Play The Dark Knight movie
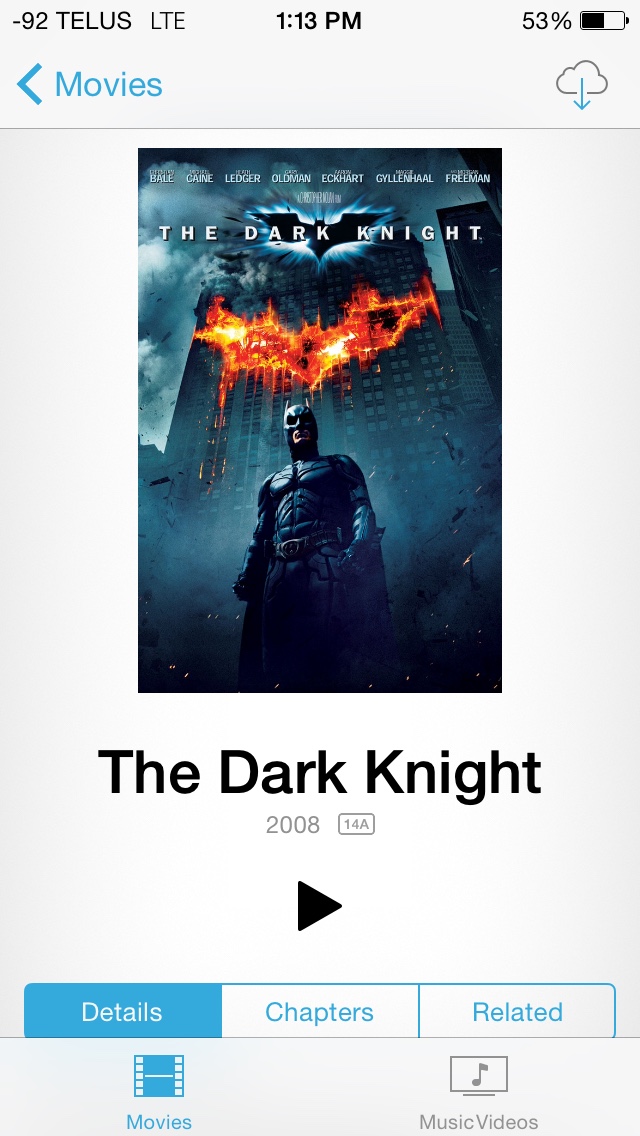 pos(319,906)
